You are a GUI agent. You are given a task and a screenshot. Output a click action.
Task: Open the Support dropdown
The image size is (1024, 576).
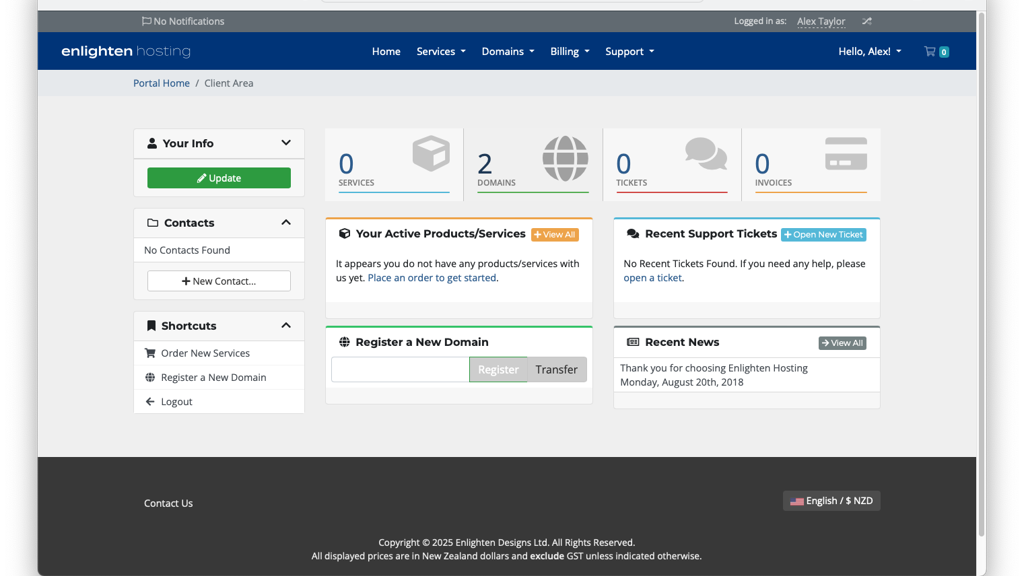629,51
